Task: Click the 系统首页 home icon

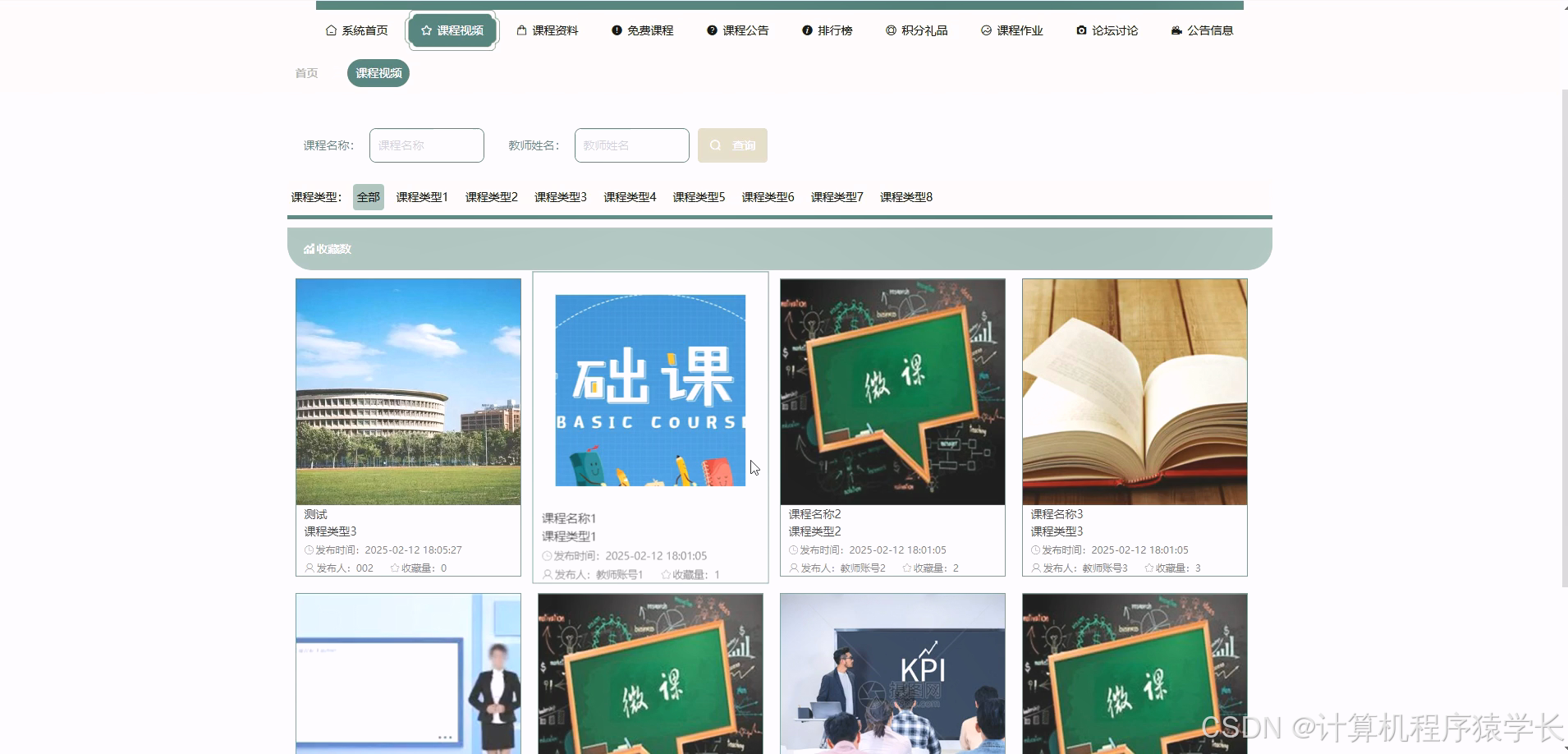Action: click(332, 30)
